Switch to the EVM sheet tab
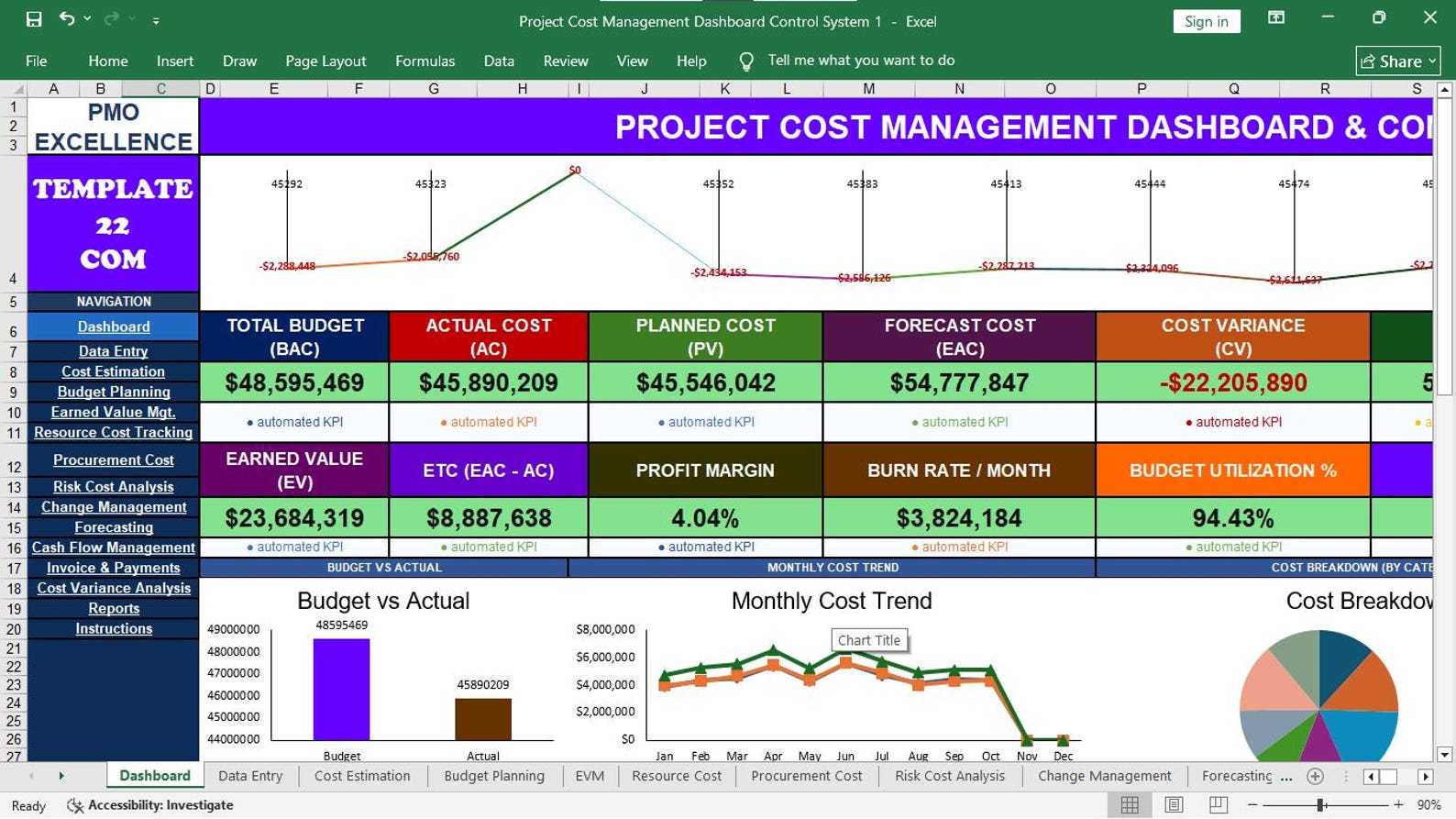The width and height of the screenshot is (1456, 819). [590, 776]
